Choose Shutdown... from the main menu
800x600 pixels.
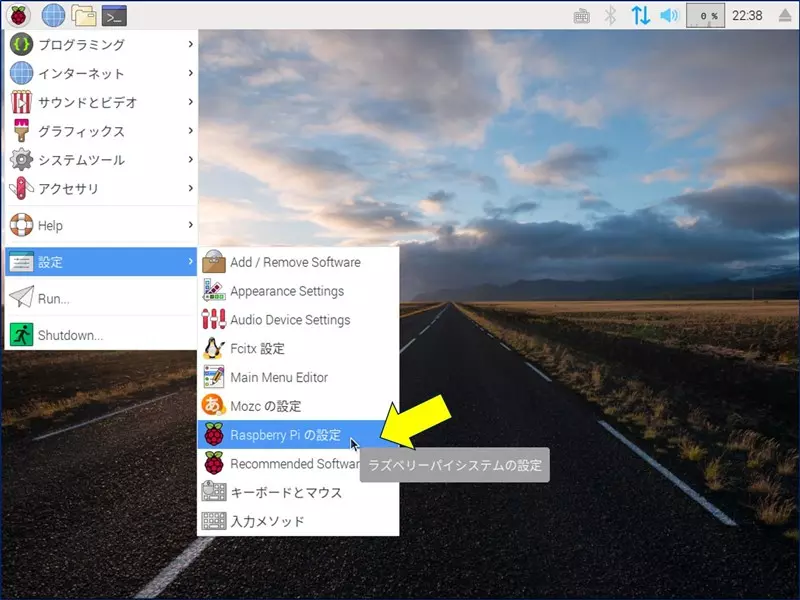[x=101, y=335]
